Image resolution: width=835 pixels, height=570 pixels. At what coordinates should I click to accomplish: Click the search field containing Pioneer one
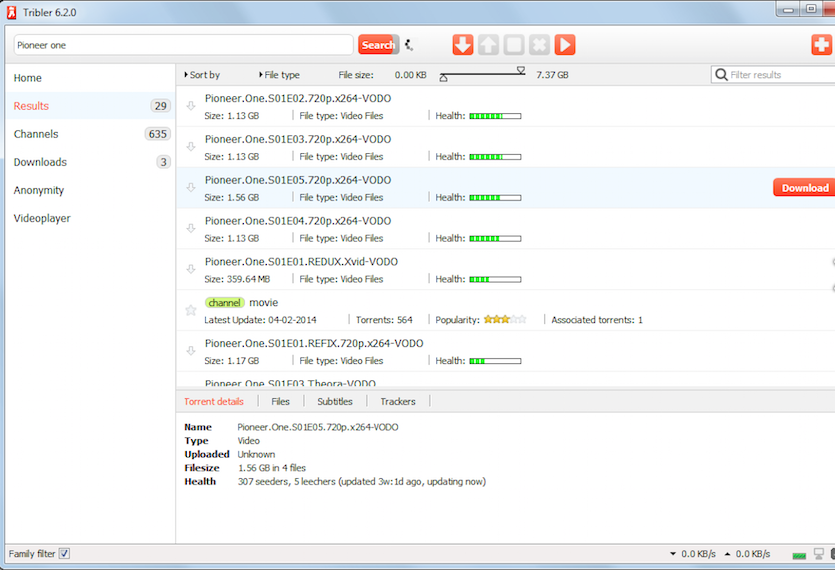coord(183,45)
